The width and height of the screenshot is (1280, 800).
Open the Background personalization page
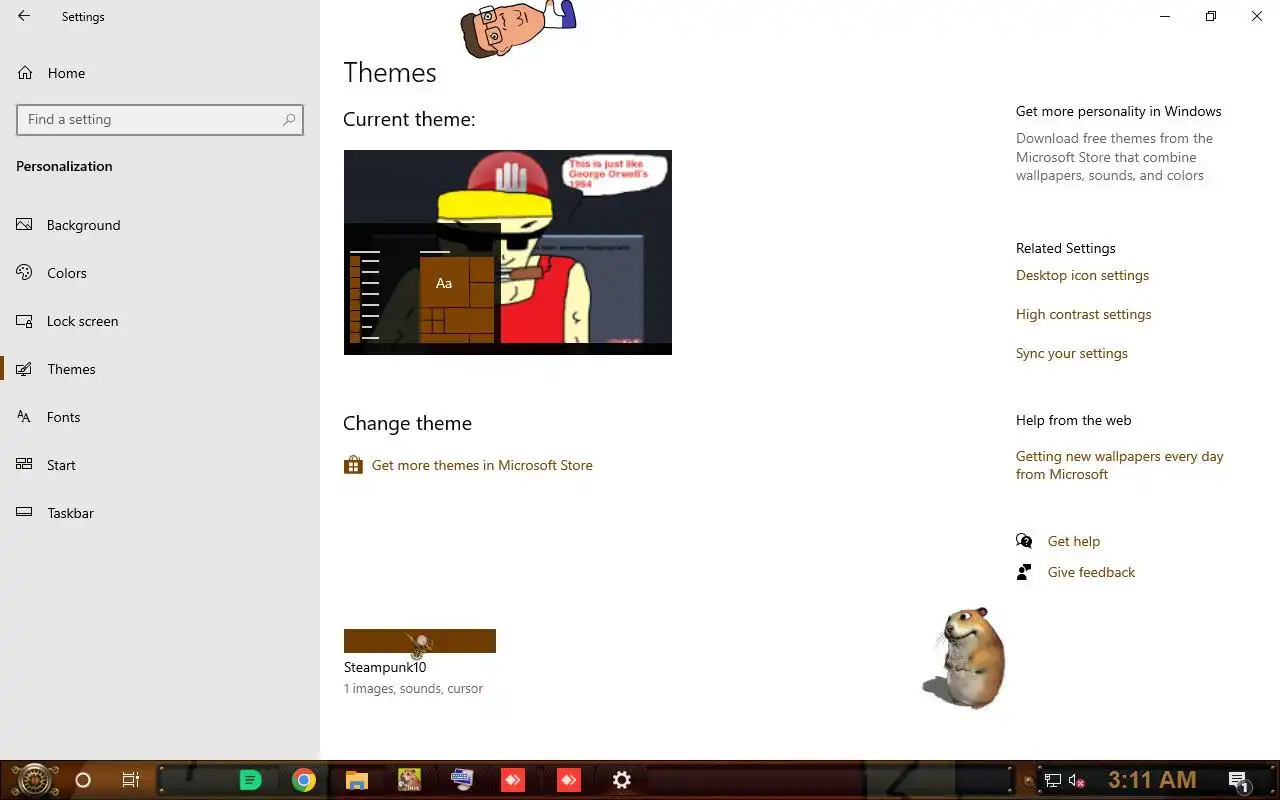coord(160,225)
